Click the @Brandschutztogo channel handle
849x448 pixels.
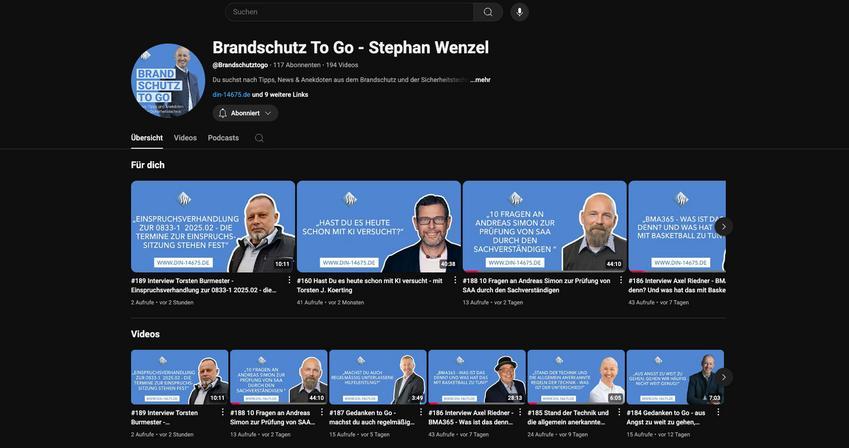coord(240,65)
